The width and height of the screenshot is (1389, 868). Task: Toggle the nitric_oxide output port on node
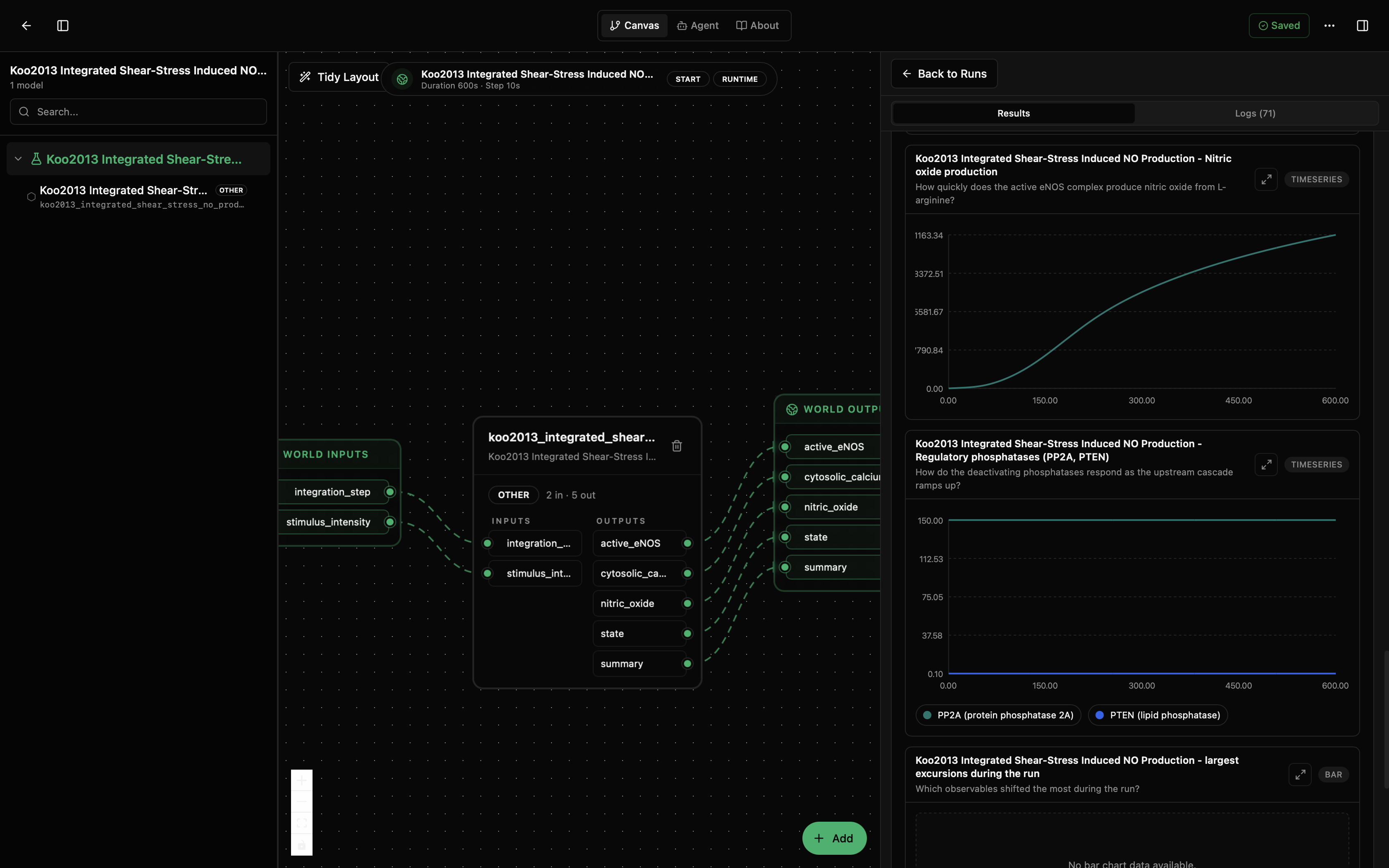pyautogui.click(x=687, y=603)
